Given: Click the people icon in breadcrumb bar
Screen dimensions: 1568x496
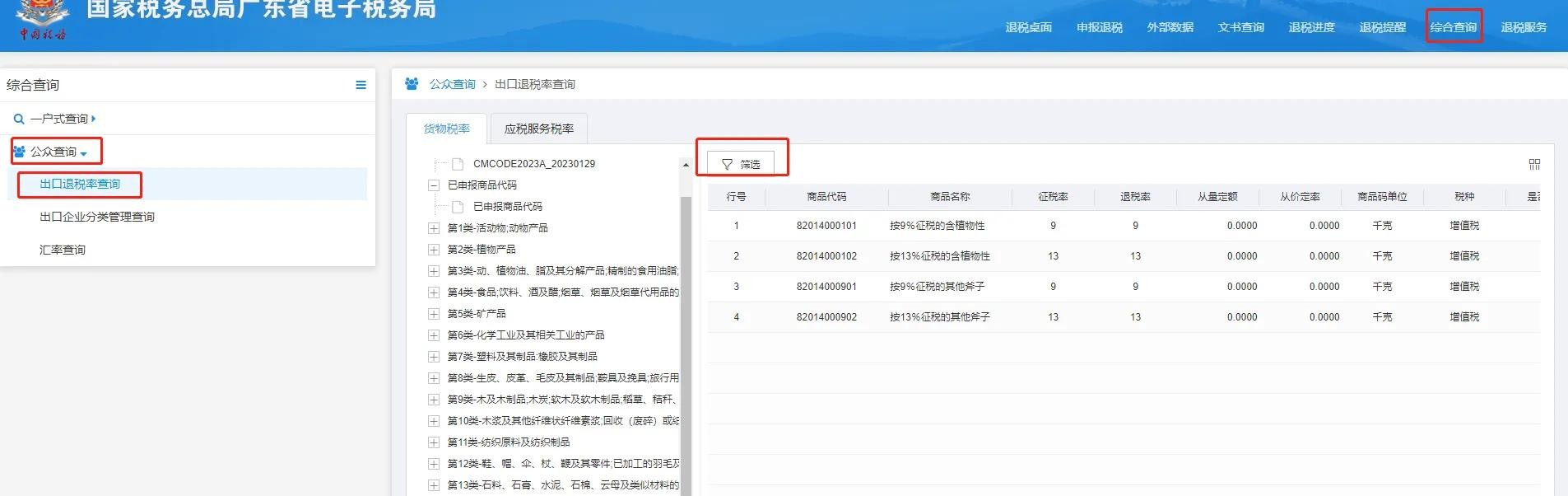Looking at the screenshot, I should coord(412,84).
